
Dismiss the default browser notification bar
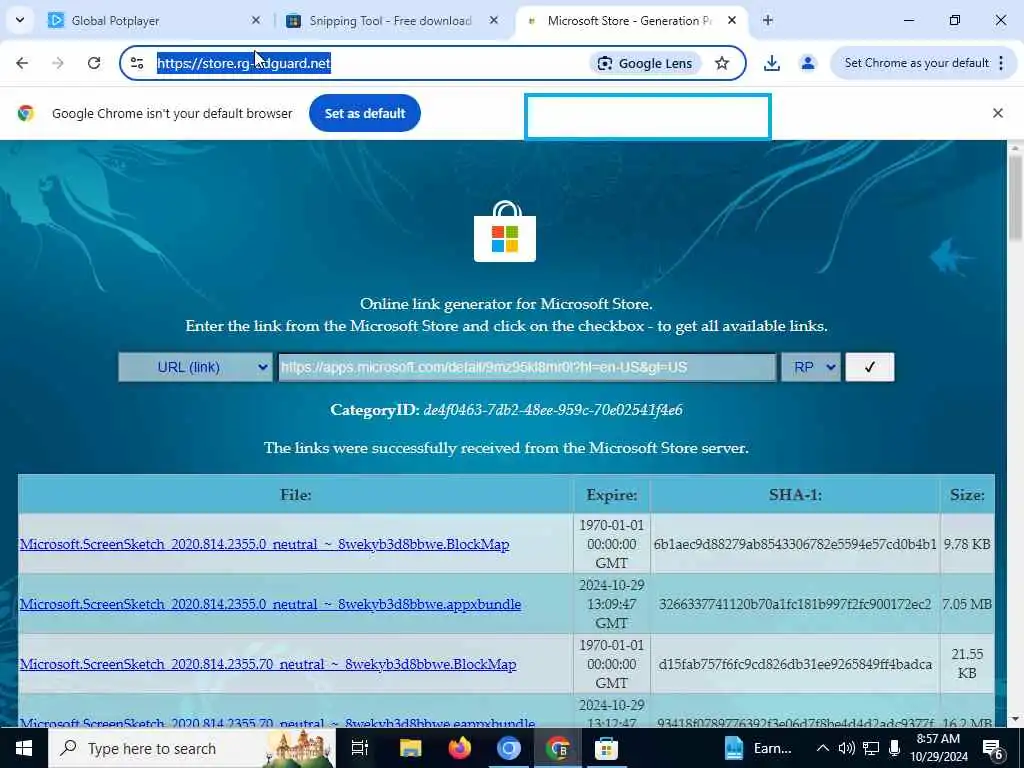coord(997,113)
